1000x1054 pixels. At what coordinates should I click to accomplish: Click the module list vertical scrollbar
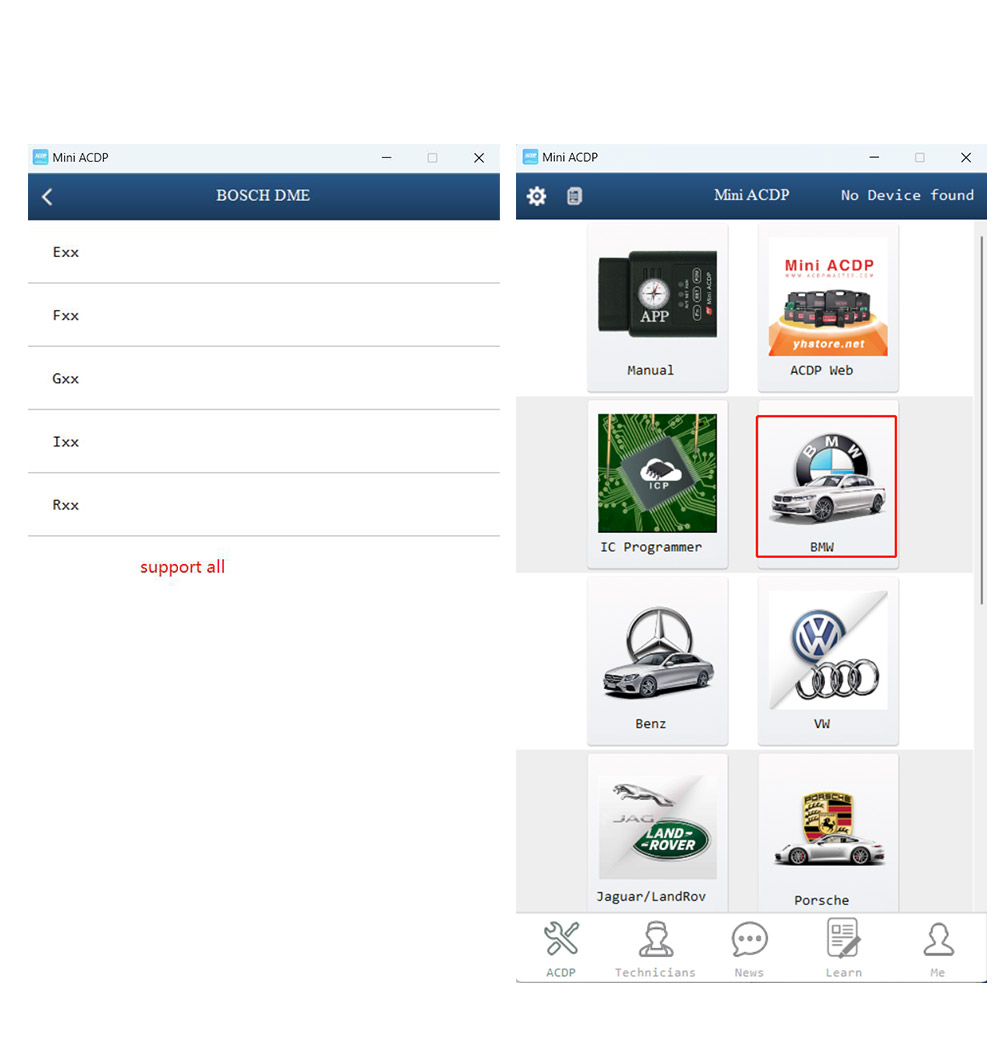pyautogui.click(x=981, y=420)
